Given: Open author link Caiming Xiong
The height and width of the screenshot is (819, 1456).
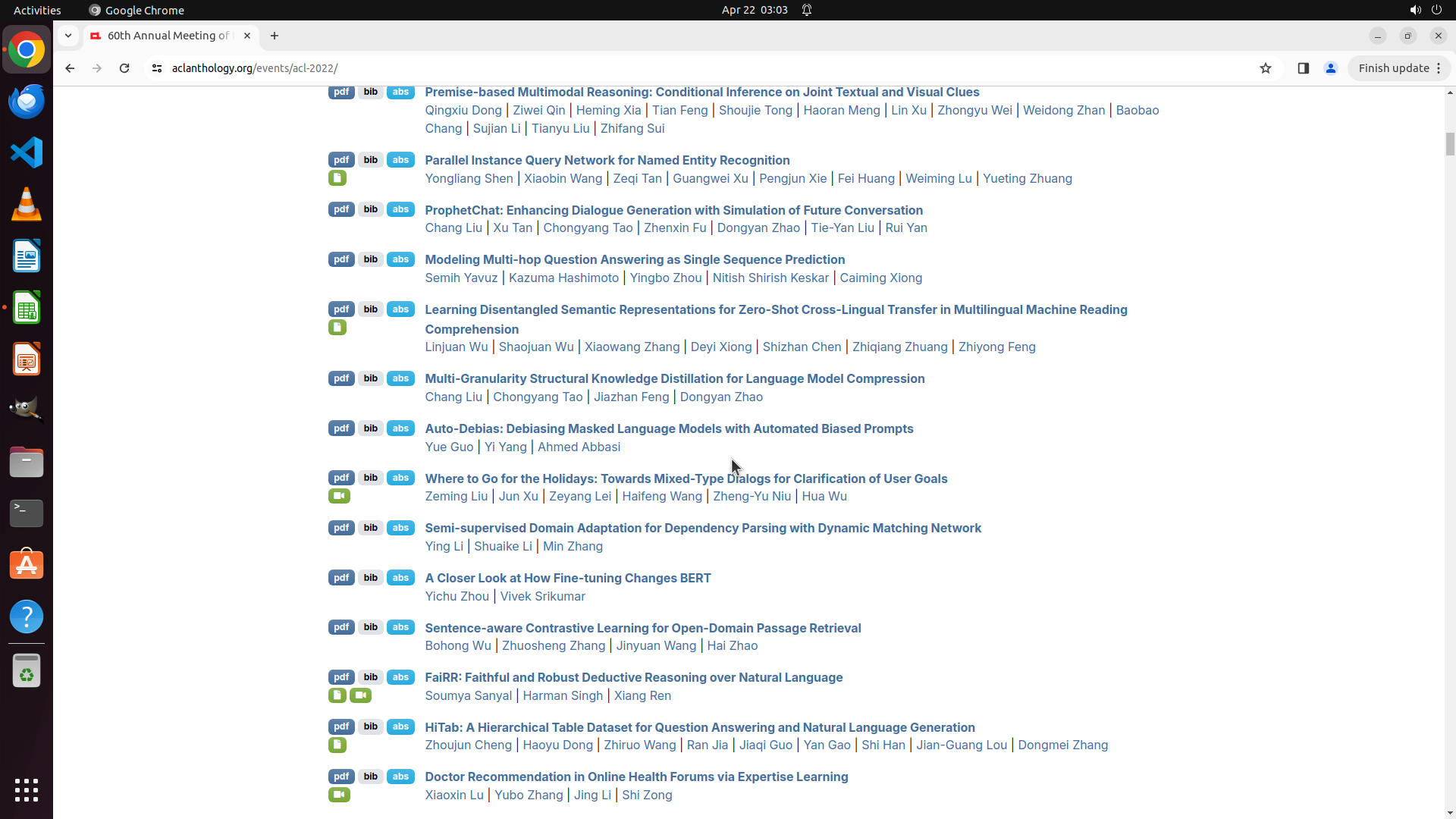Looking at the screenshot, I should click(x=880, y=278).
